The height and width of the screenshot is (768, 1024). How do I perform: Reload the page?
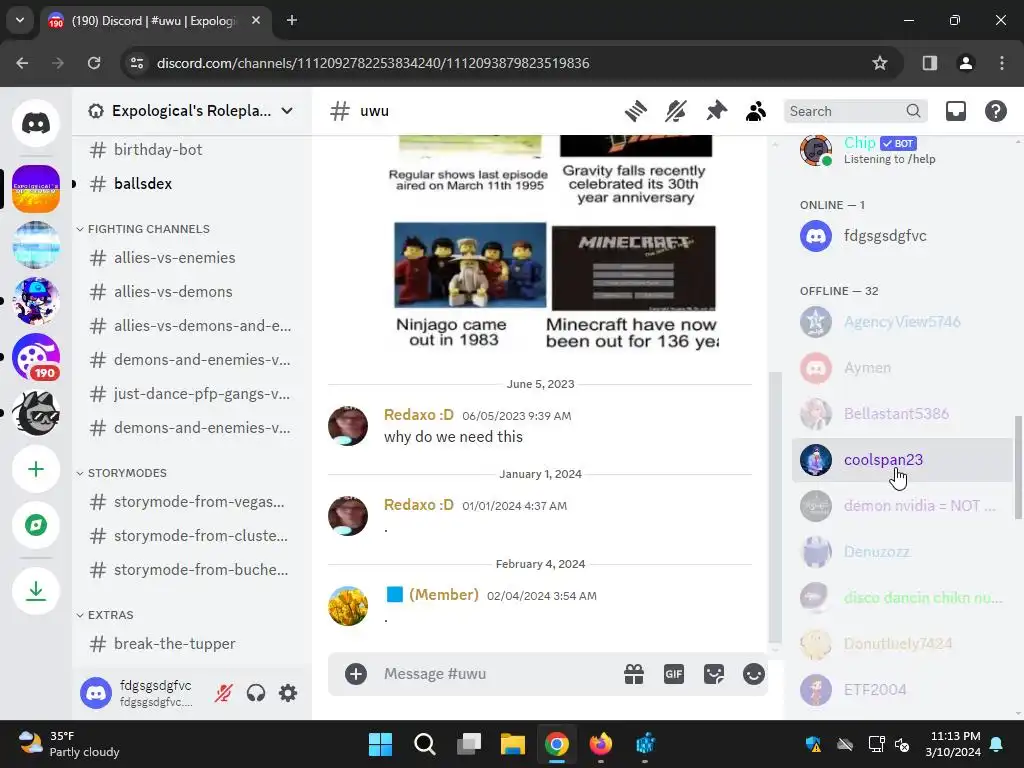(94, 63)
